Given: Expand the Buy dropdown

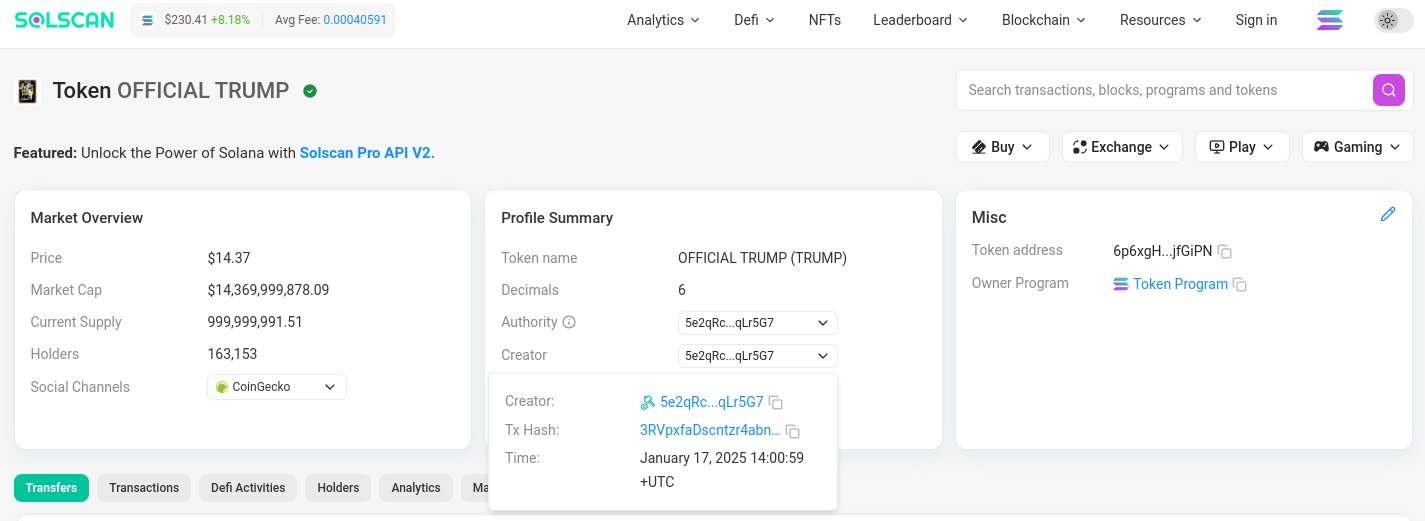Looking at the screenshot, I should click(x=1002, y=147).
